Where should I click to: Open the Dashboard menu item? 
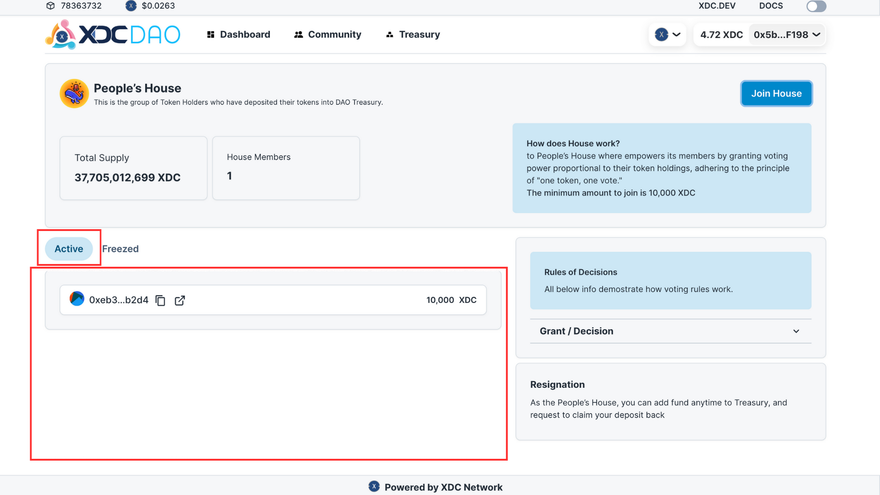point(238,35)
